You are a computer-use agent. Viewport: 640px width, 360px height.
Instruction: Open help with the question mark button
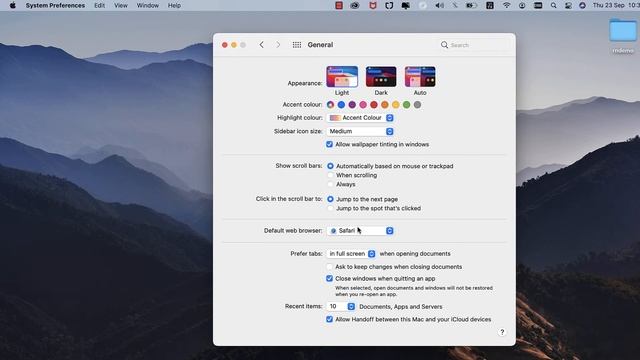pos(502,332)
